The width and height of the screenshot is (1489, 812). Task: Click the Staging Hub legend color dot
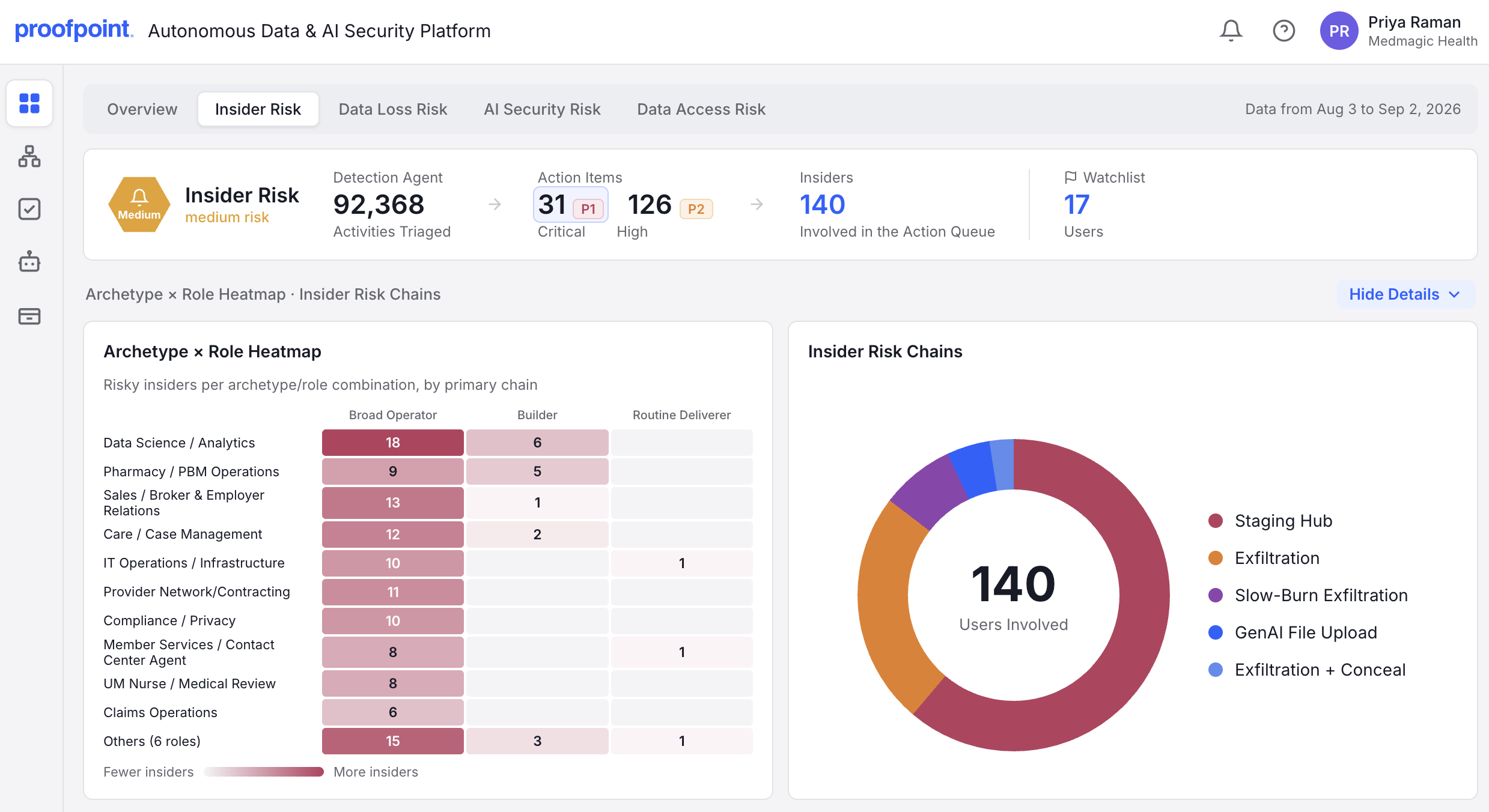point(1216,521)
